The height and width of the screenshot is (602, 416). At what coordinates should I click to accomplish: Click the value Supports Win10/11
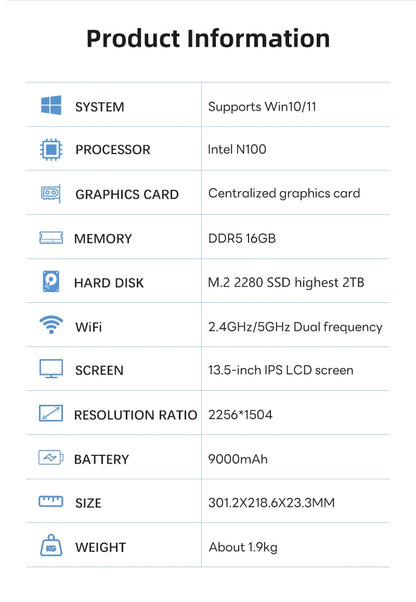tap(262, 106)
